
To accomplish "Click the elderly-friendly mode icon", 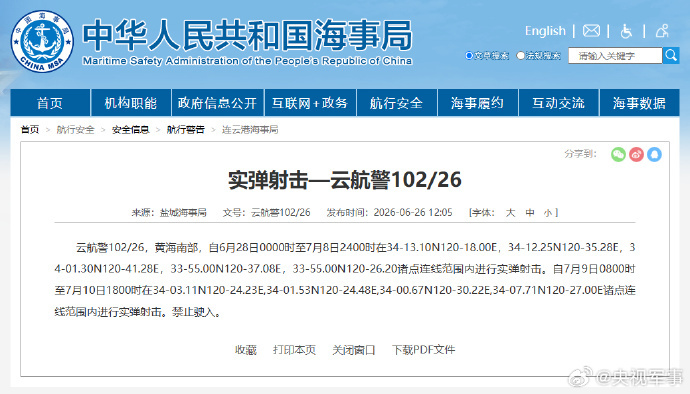I will click(662, 31).
